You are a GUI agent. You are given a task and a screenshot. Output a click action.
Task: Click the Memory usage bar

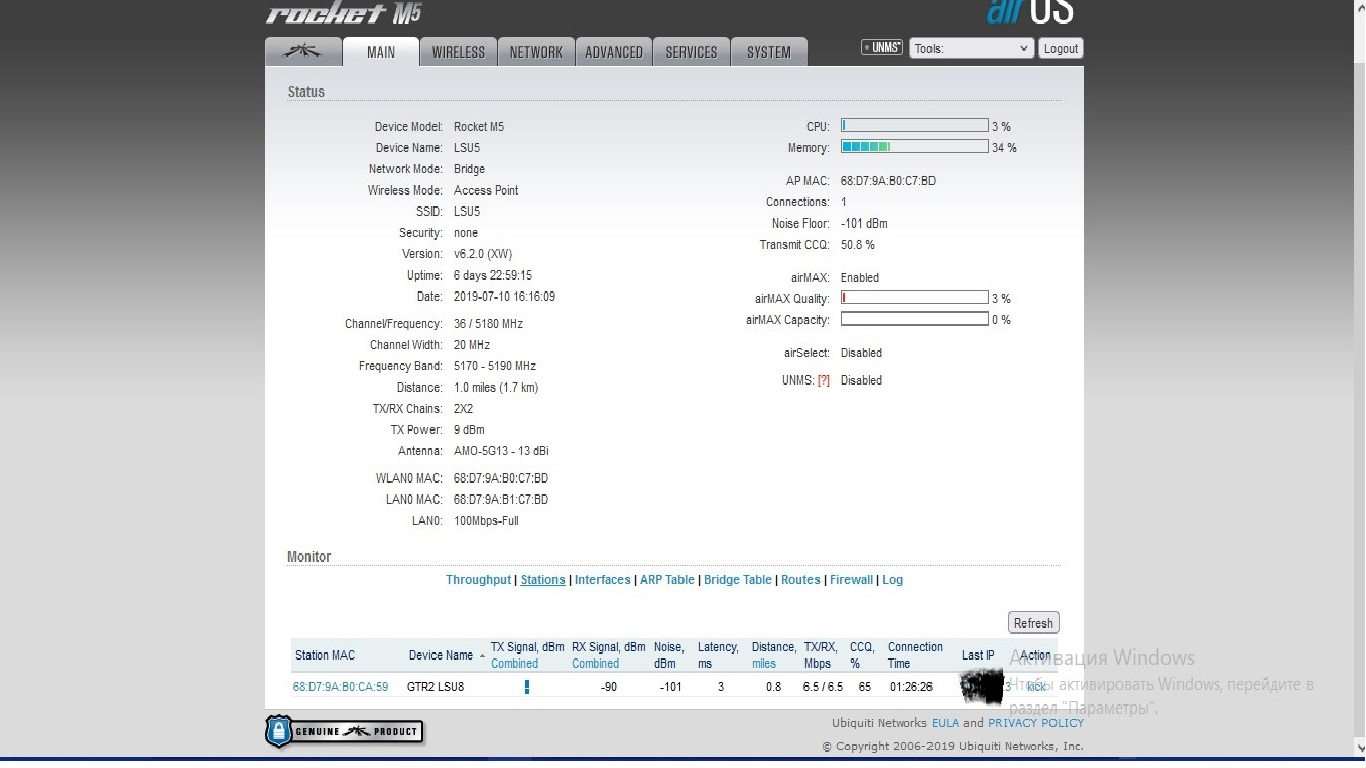914,147
